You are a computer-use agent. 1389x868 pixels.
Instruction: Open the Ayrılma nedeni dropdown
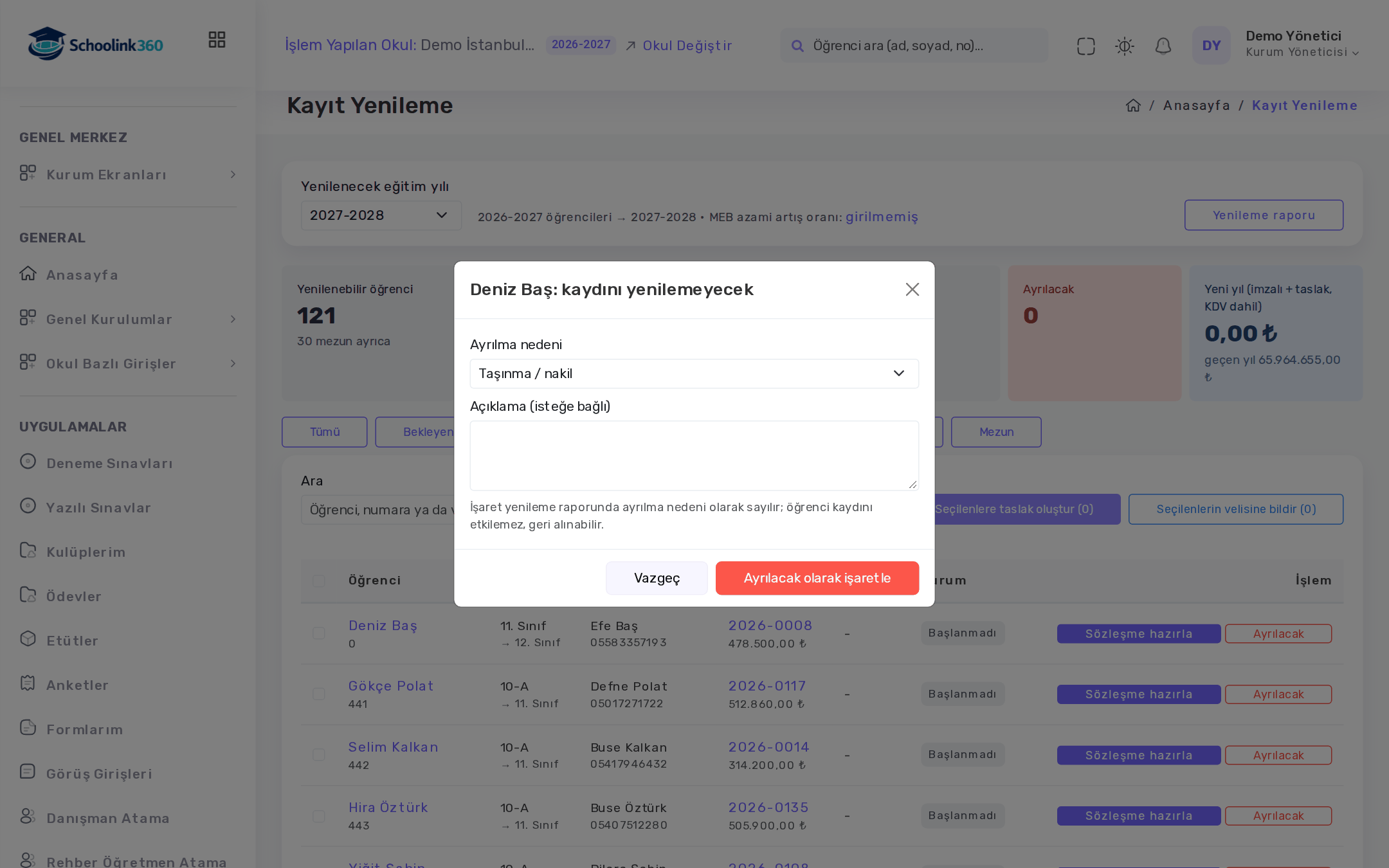(694, 374)
